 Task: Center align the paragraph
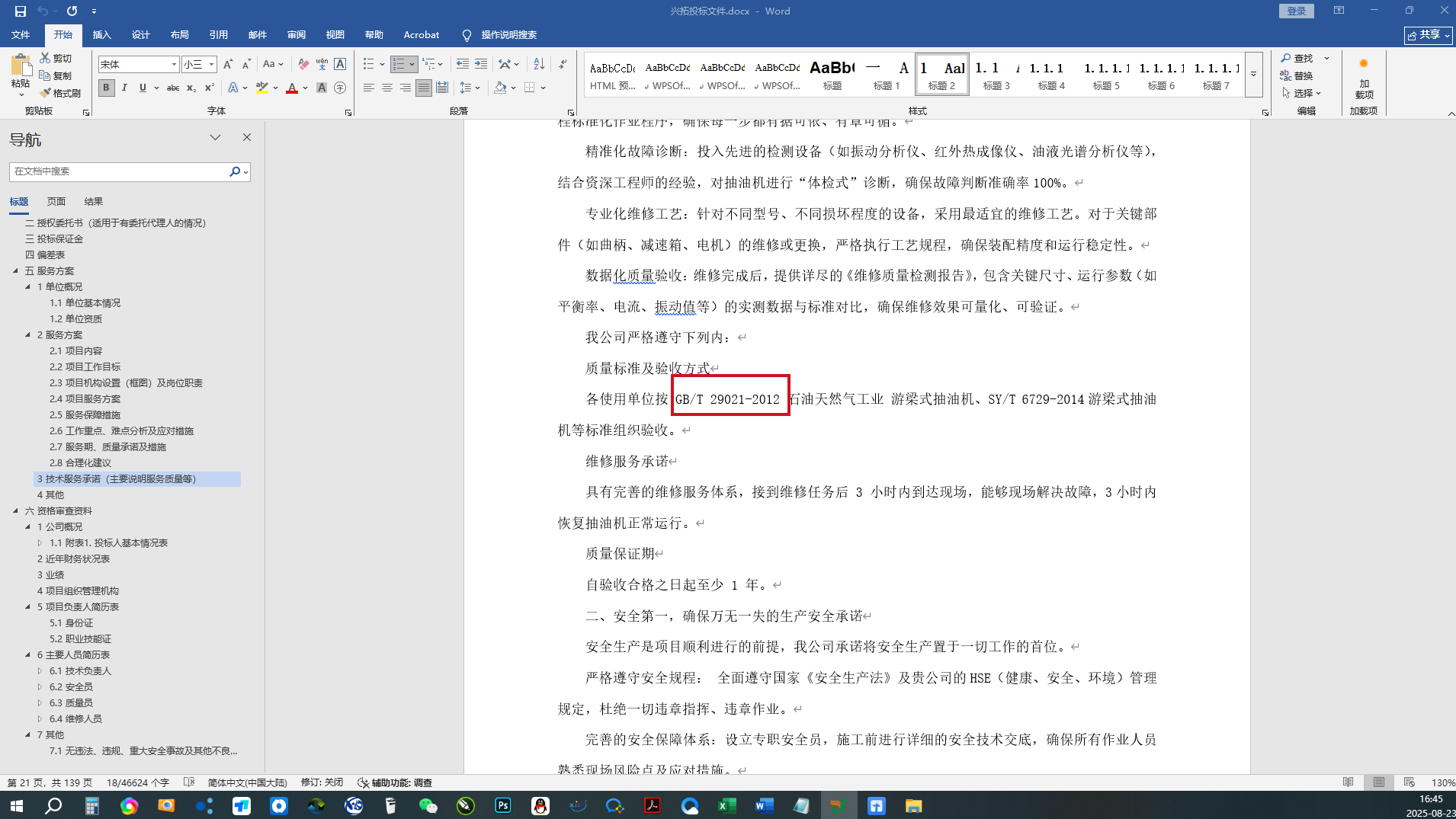[x=387, y=88]
